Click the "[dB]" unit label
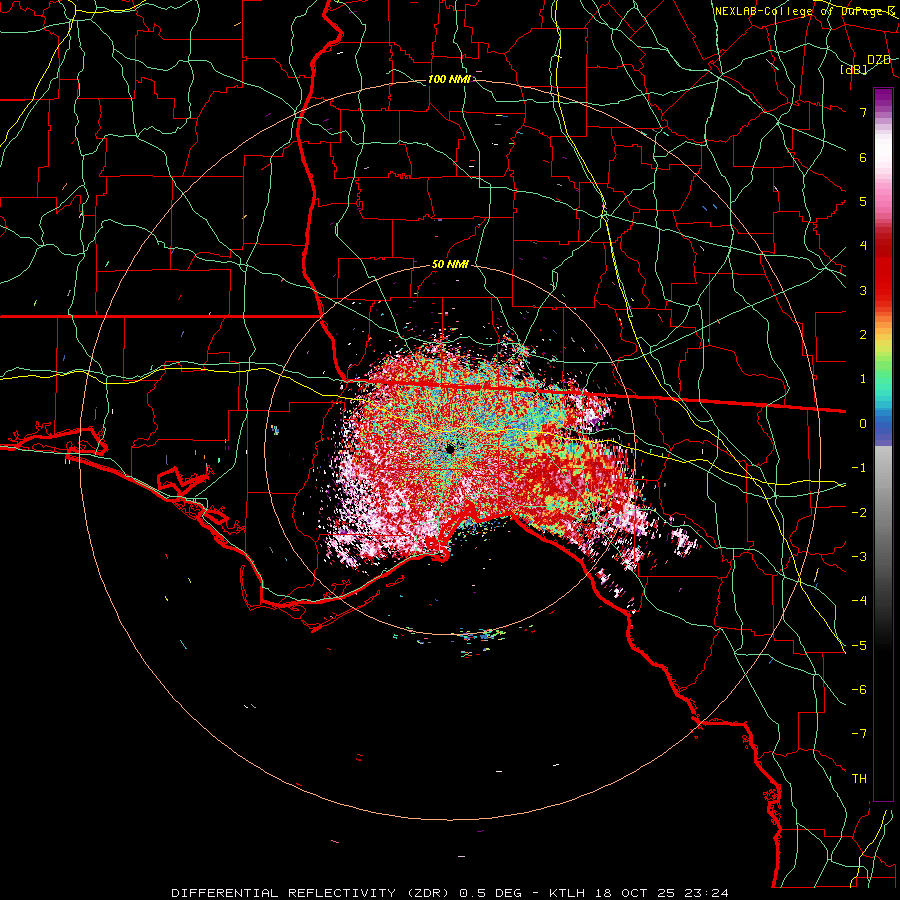Viewport: 900px width, 900px height. tap(854, 69)
